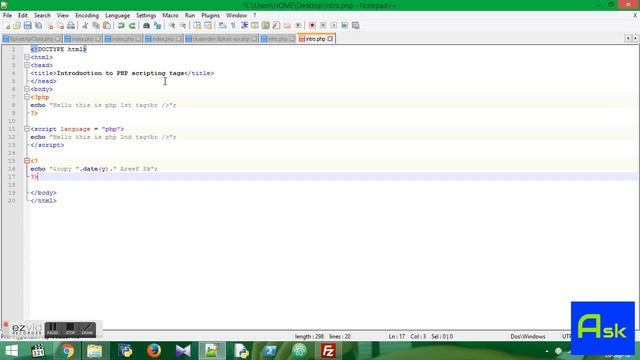640x360 pixels.
Task: Open the File menu
Action: point(7,16)
